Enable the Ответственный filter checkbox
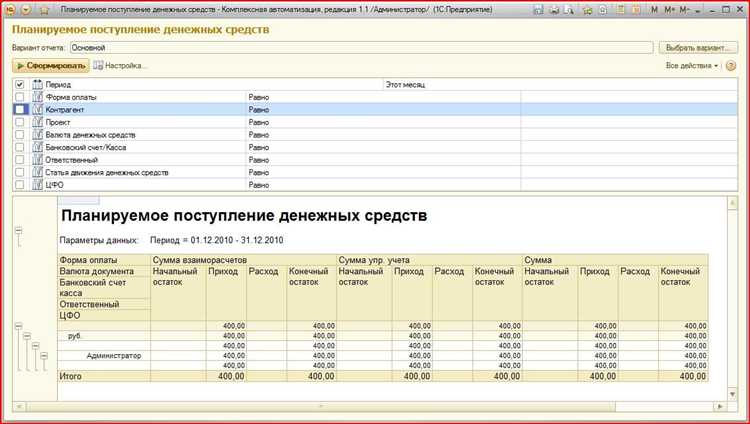The height and width of the screenshot is (424, 750). coord(20,159)
